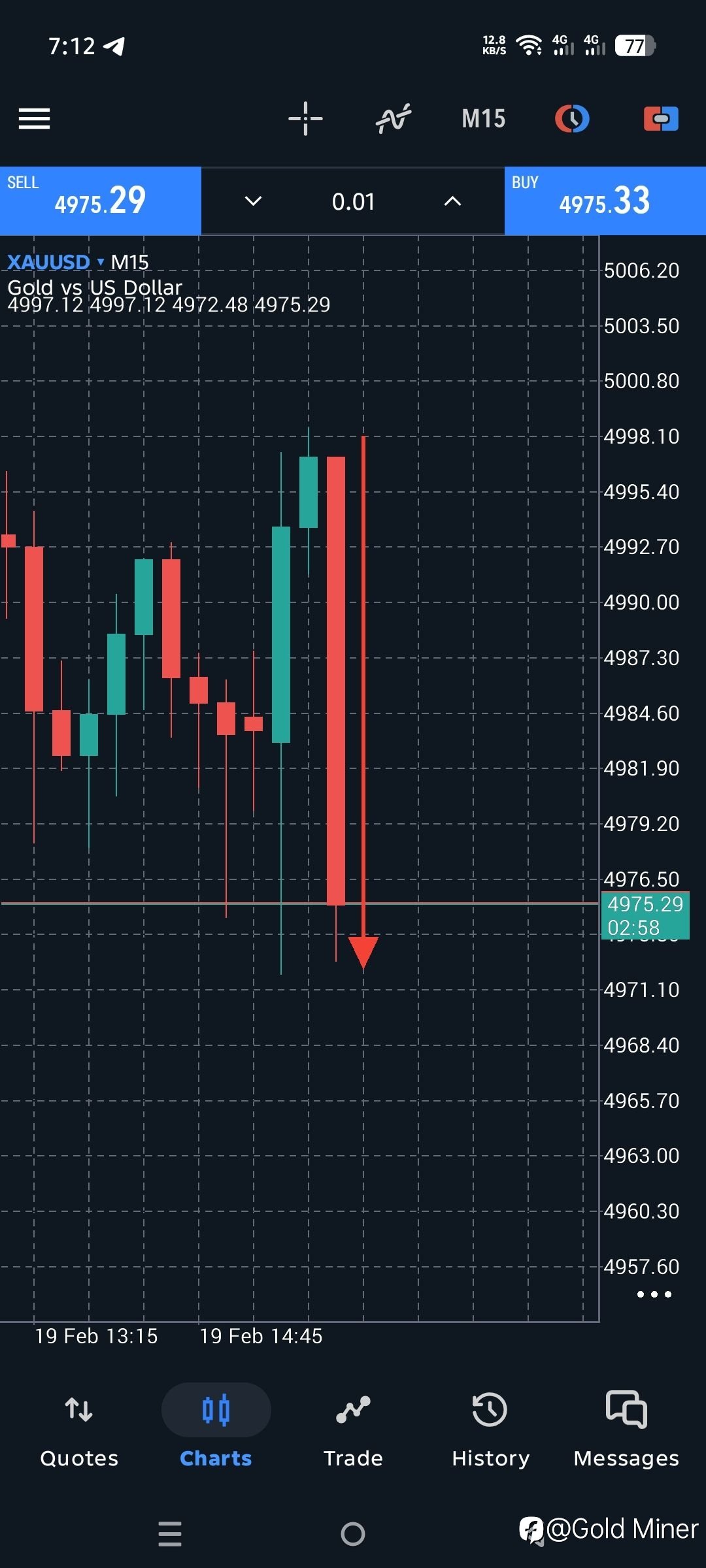706x1568 pixels.
Task: Tap the red-blue one-click trading icon
Action: point(661,119)
